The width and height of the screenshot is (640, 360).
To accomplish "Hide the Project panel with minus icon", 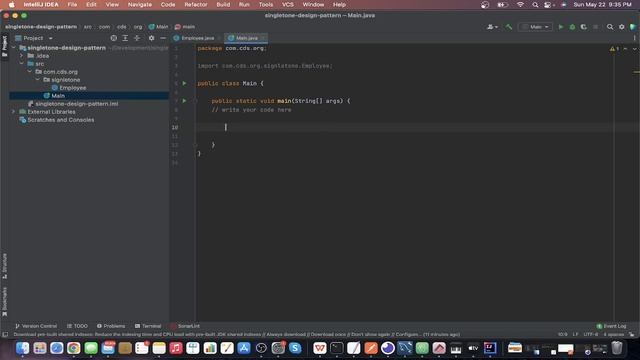I will [163, 38].
